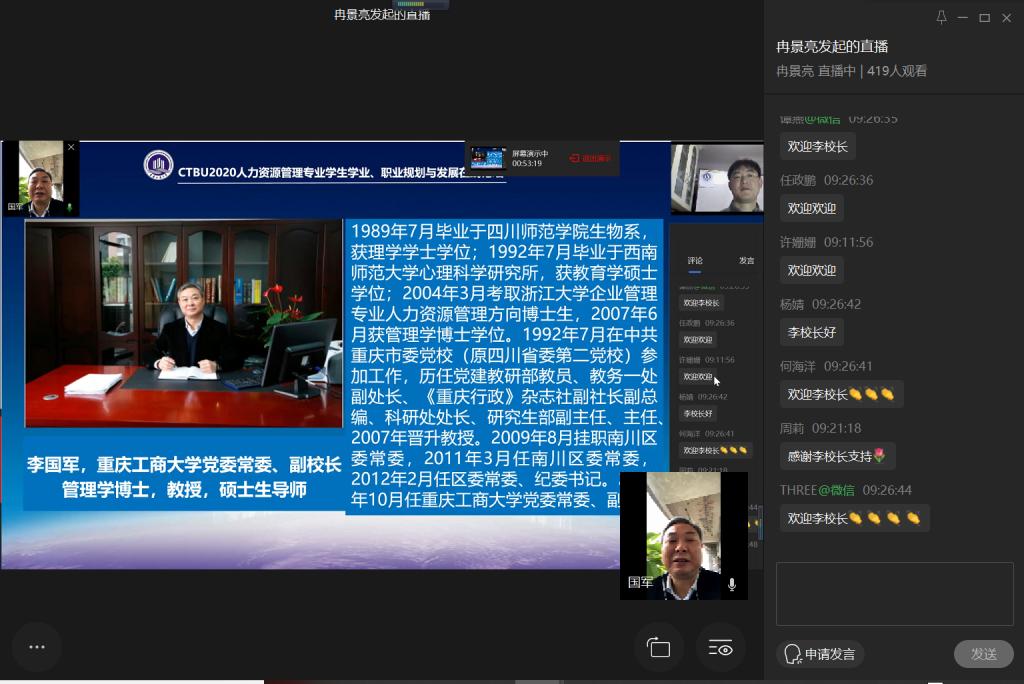
Task: Click 申请发言 request to speak button
Action: pyautogui.click(x=820, y=654)
